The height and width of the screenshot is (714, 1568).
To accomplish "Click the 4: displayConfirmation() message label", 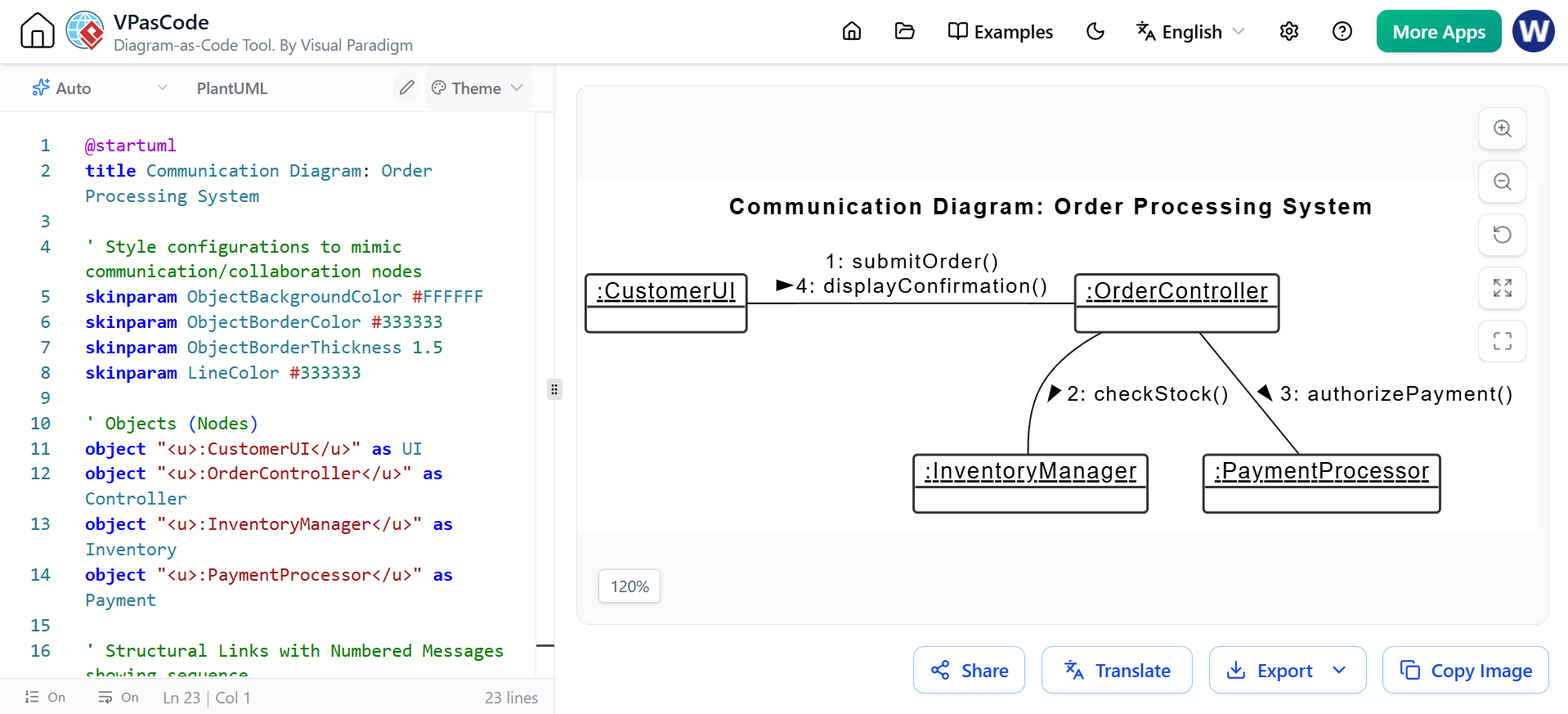I will point(921,286).
